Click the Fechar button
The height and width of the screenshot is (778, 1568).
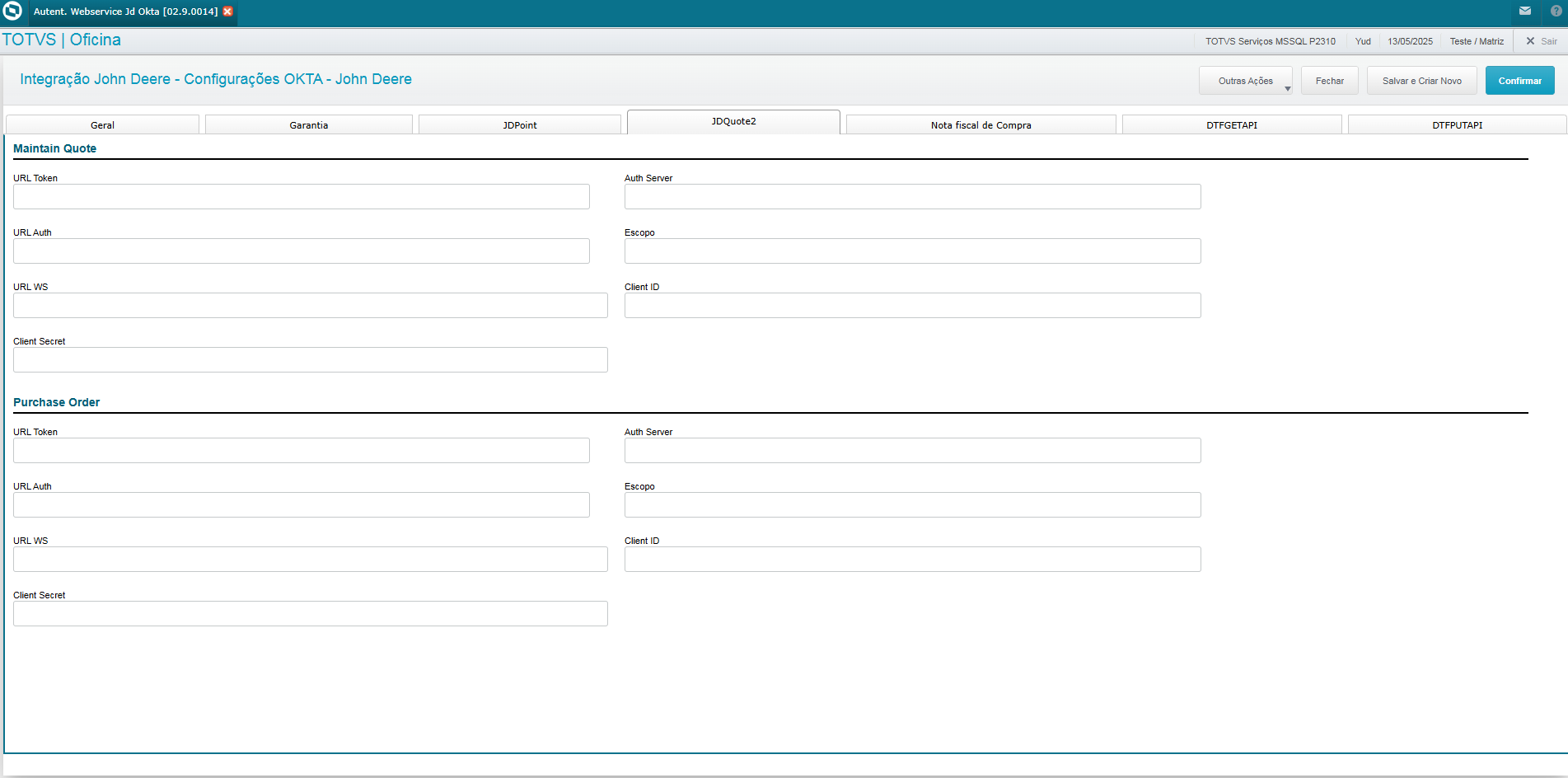coord(1330,81)
